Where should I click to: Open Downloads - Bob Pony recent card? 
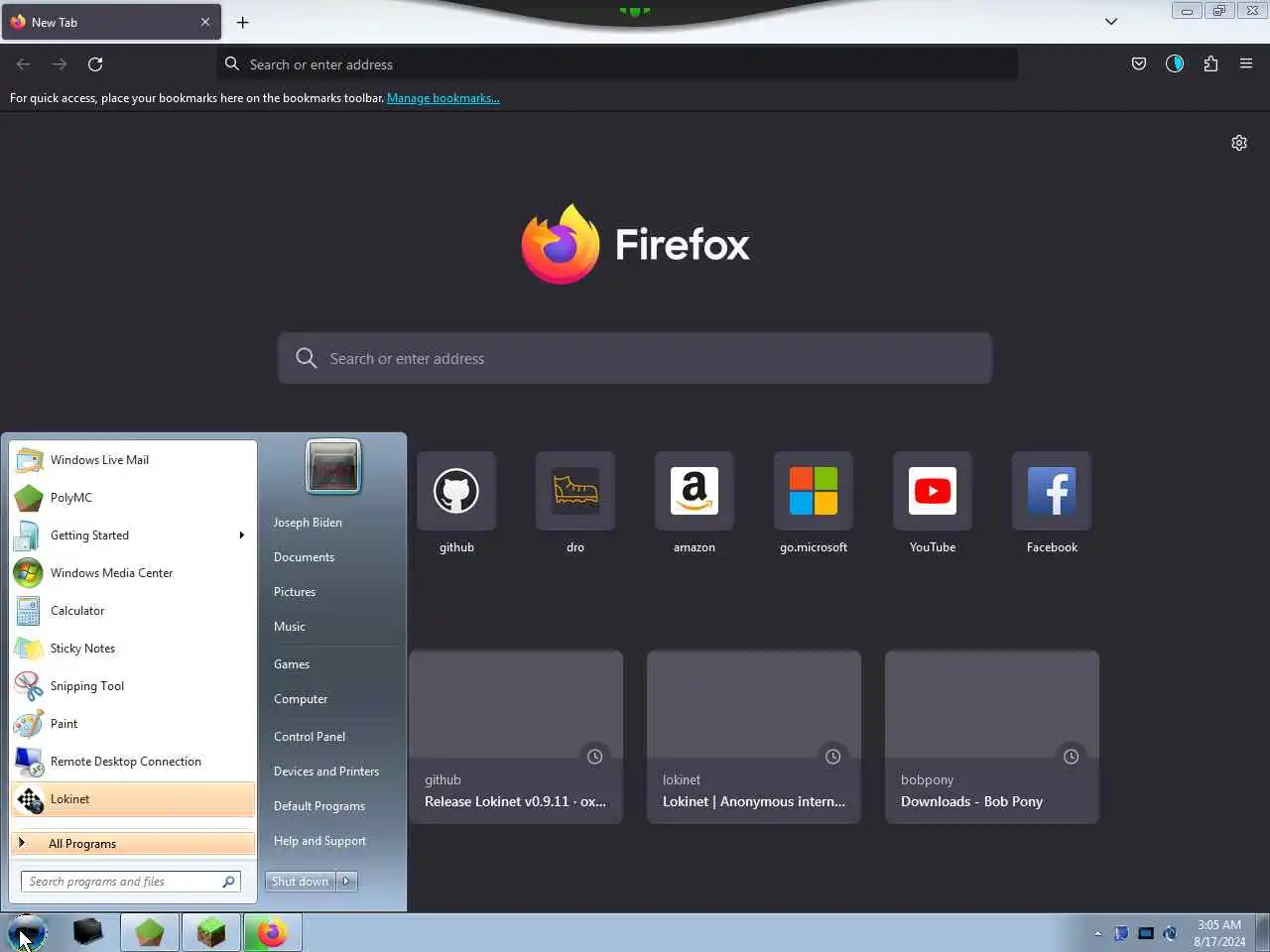(x=992, y=737)
